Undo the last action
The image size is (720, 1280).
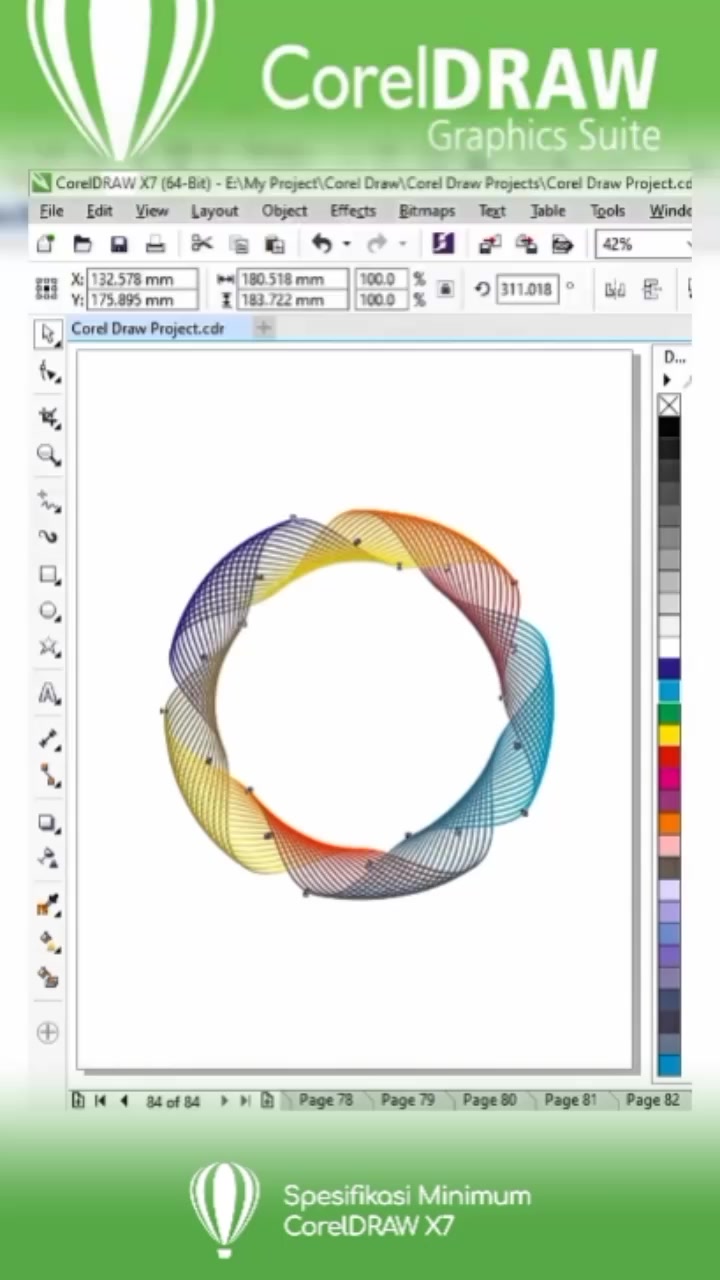point(321,244)
